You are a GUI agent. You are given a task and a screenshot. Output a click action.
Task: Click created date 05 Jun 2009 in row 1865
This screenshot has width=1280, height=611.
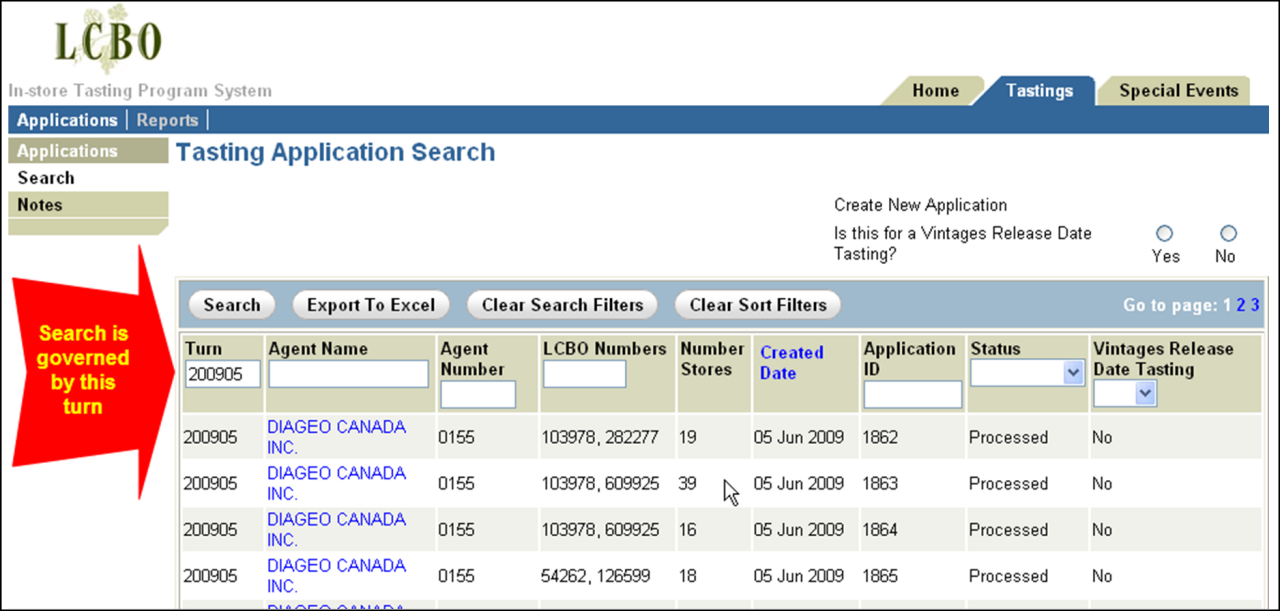(798, 576)
